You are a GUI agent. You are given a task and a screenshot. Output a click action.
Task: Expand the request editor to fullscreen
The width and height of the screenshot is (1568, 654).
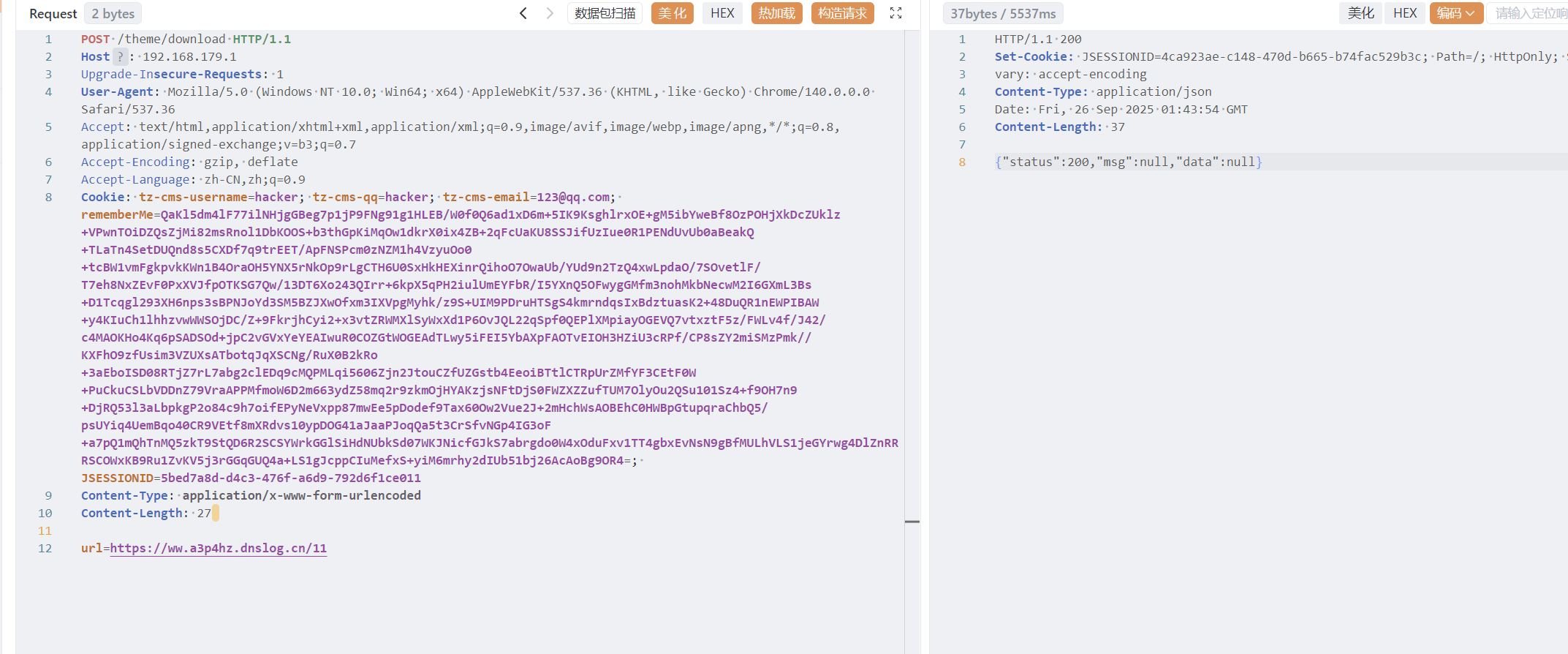895,13
